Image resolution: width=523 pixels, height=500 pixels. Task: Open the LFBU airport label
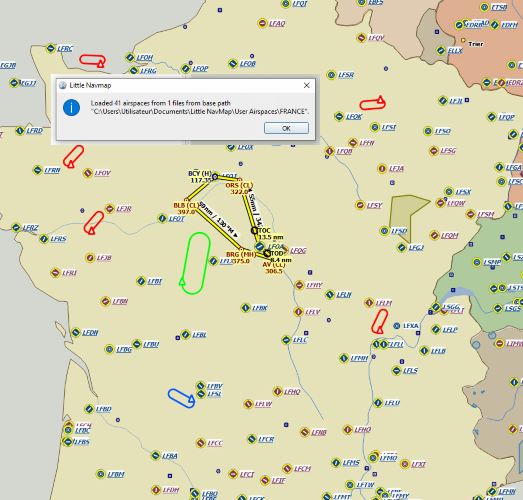coord(151,345)
